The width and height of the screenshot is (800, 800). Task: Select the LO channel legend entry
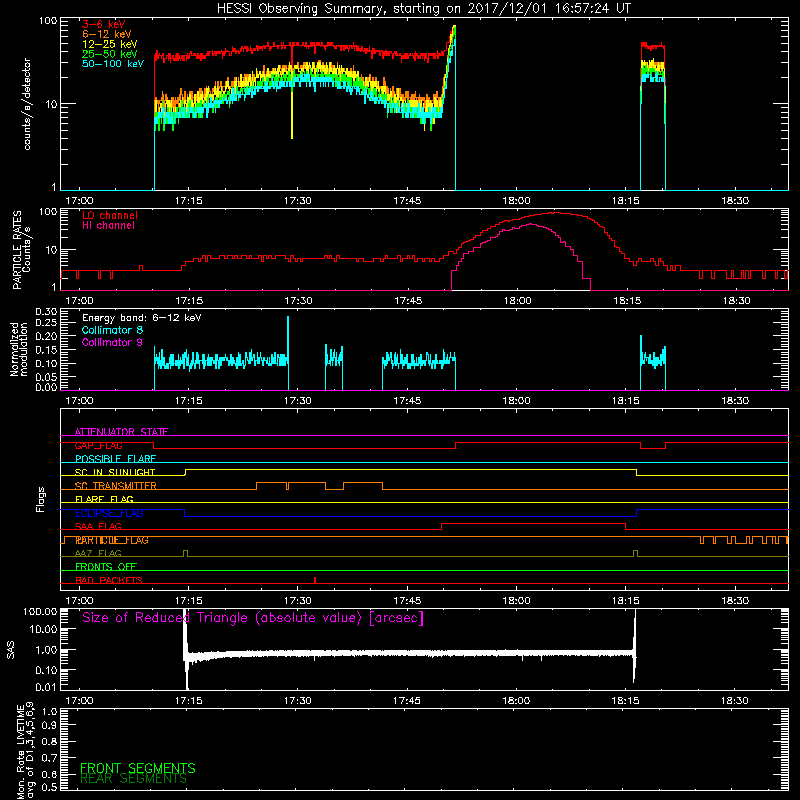pyautogui.click(x=110, y=215)
